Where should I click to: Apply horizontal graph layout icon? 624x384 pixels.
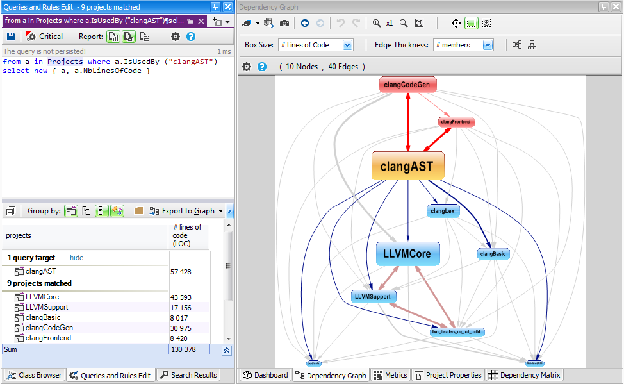[x=517, y=45]
